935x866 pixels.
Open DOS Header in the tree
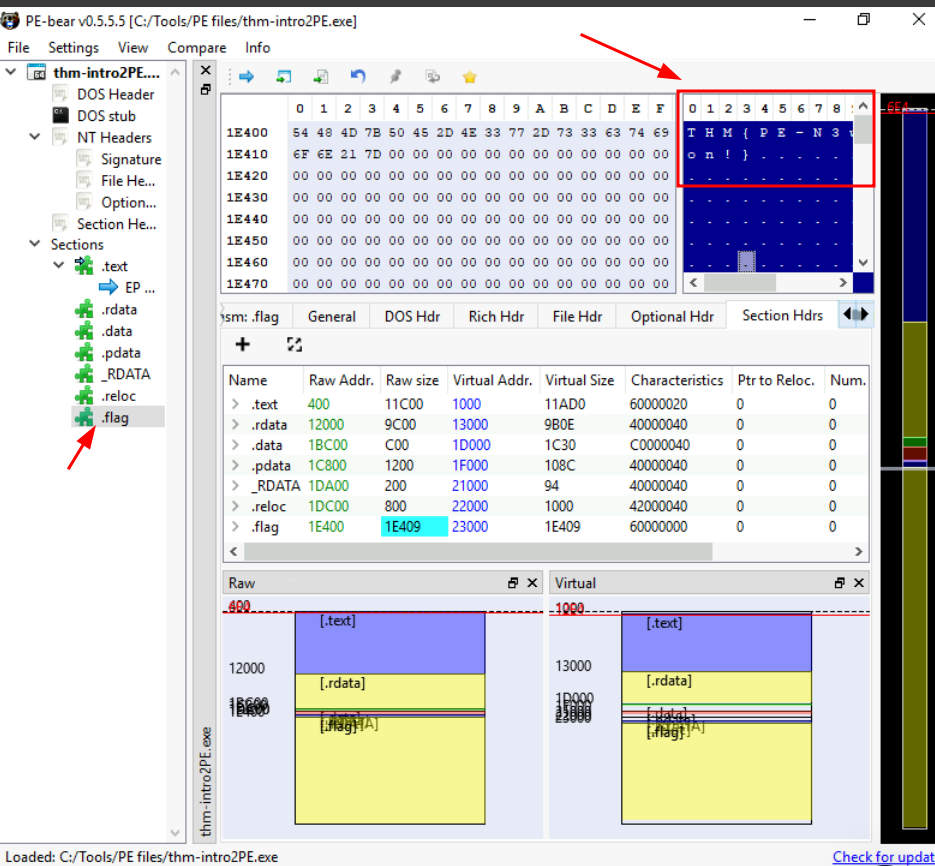(x=115, y=94)
